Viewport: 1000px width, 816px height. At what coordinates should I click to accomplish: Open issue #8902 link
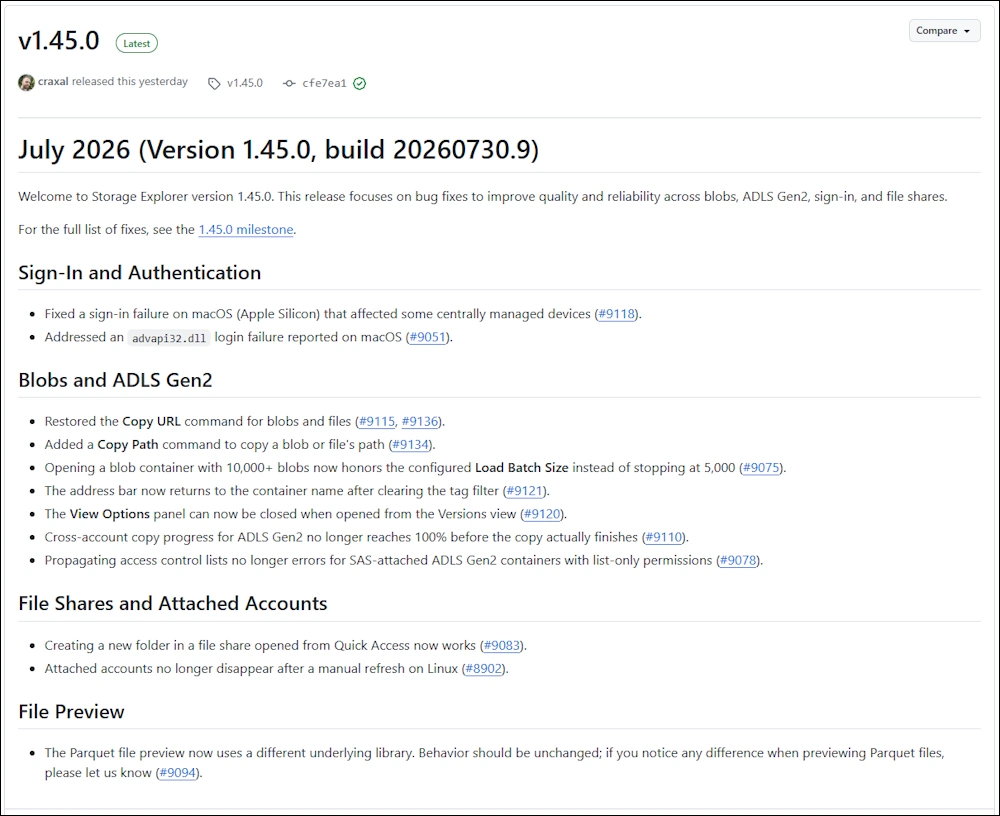(483, 669)
